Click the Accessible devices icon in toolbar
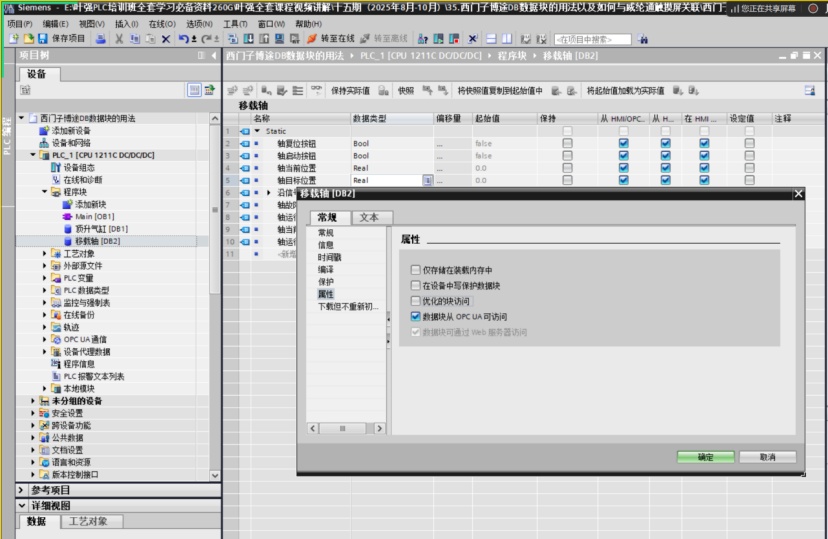 pos(422,39)
